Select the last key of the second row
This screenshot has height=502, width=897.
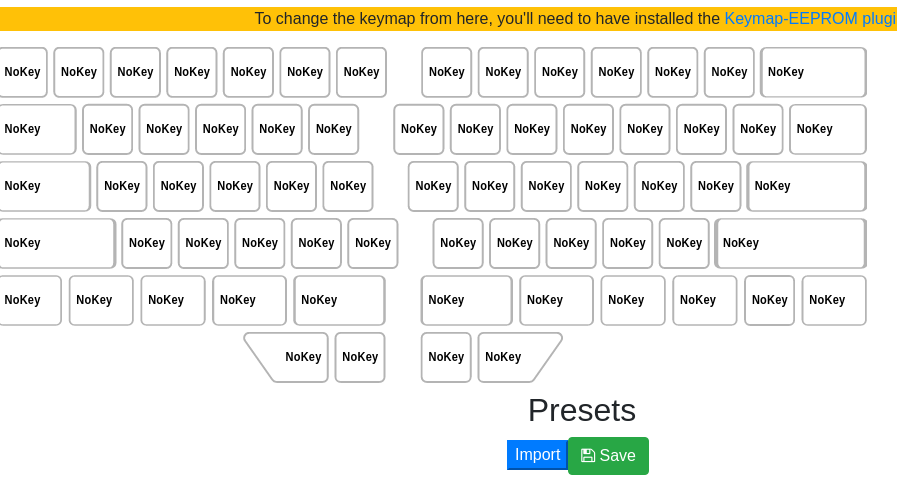[828, 129]
